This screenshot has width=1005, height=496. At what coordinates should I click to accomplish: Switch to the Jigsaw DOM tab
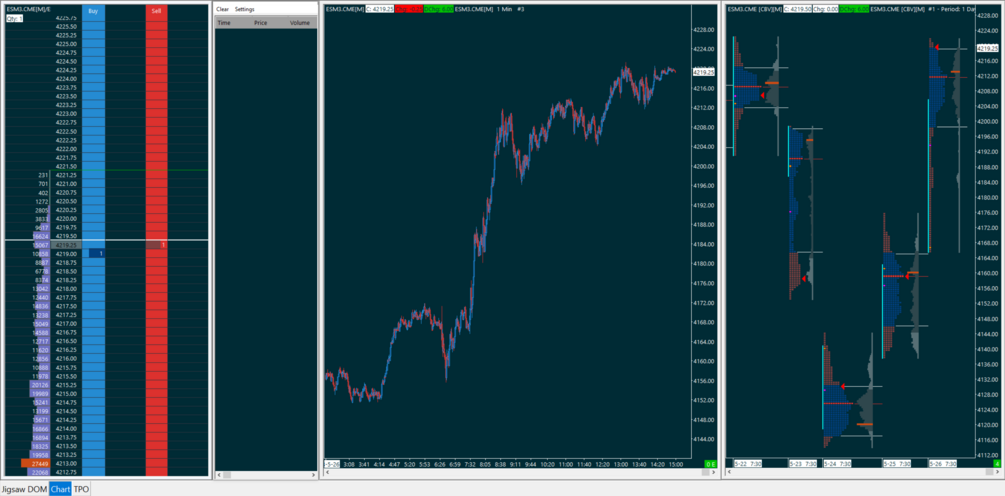point(24,489)
